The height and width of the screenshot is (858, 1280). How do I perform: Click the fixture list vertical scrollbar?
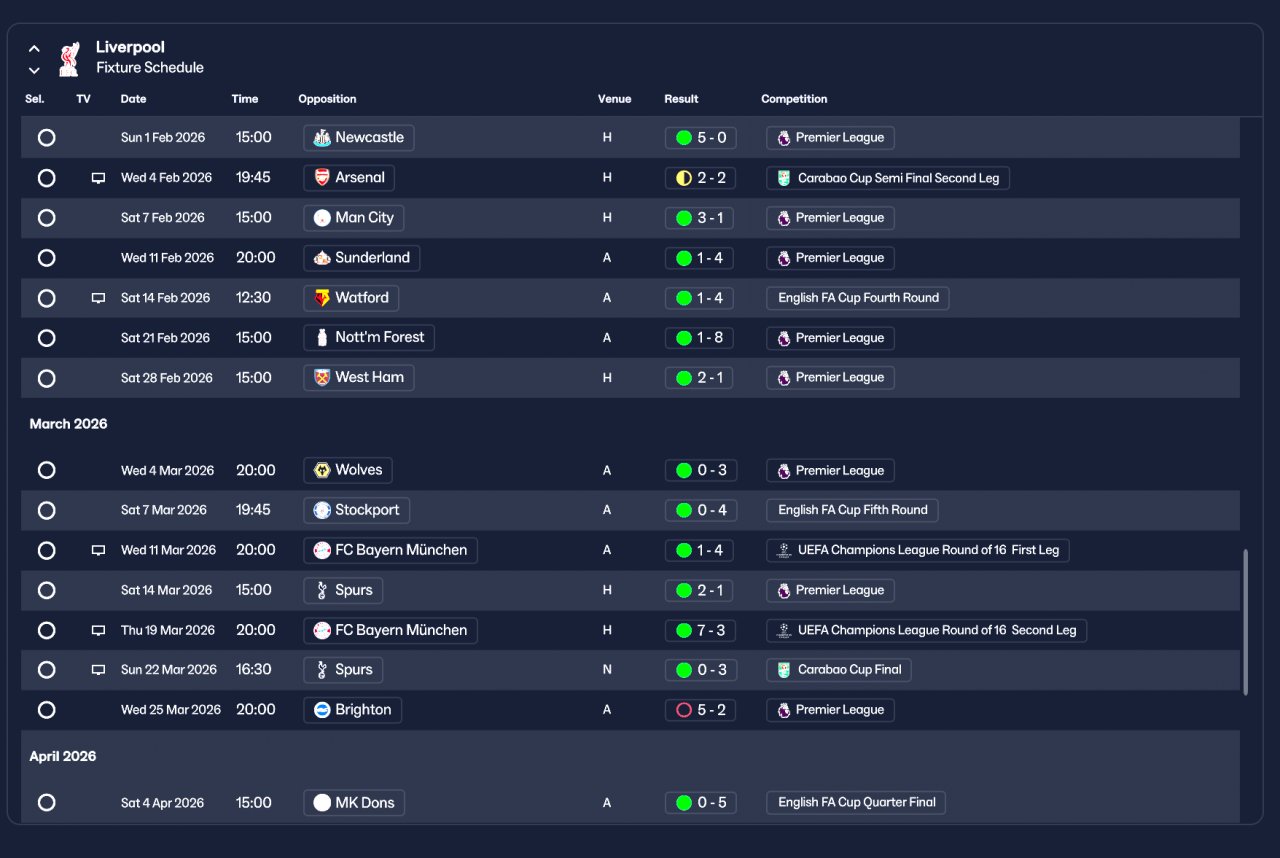[1246, 622]
